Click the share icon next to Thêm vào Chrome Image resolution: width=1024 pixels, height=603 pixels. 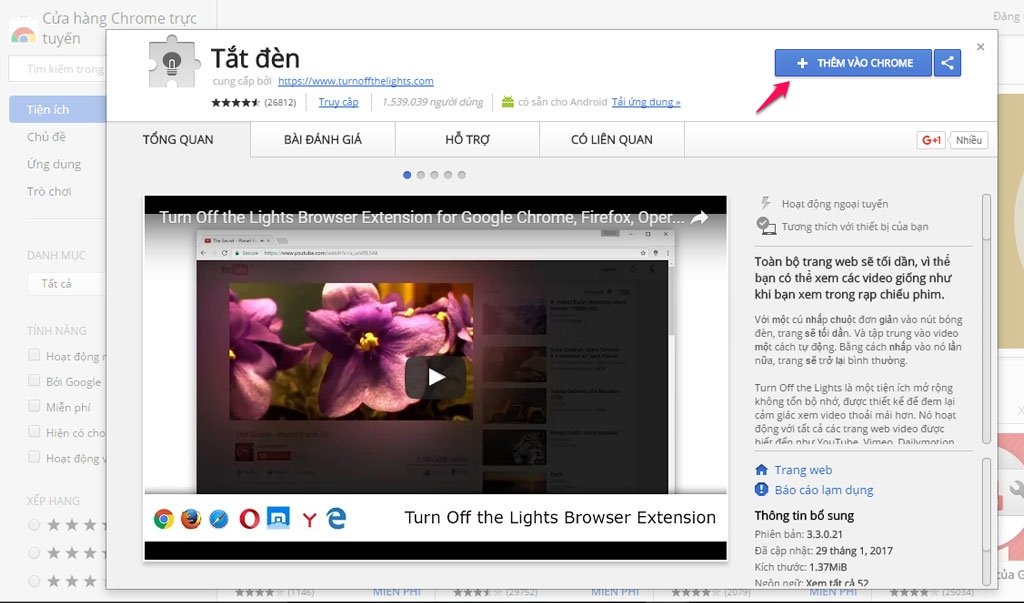pos(947,63)
